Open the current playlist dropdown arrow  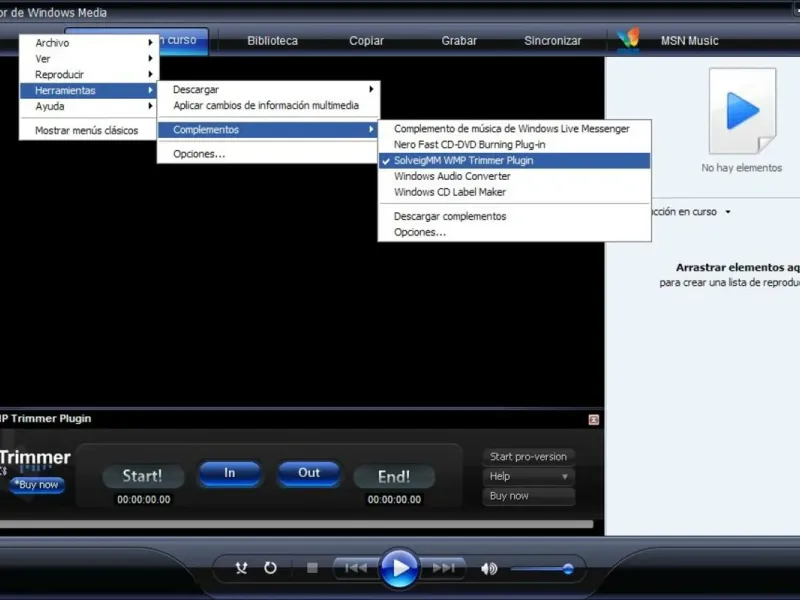click(x=728, y=212)
